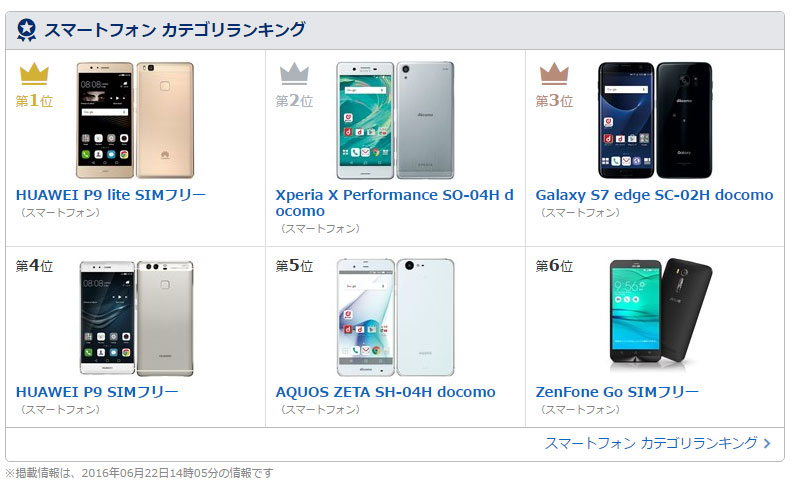Open the AQUOS ZETA SH-04H docomo link
Viewport: 795px width, 483px height.
click(385, 392)
